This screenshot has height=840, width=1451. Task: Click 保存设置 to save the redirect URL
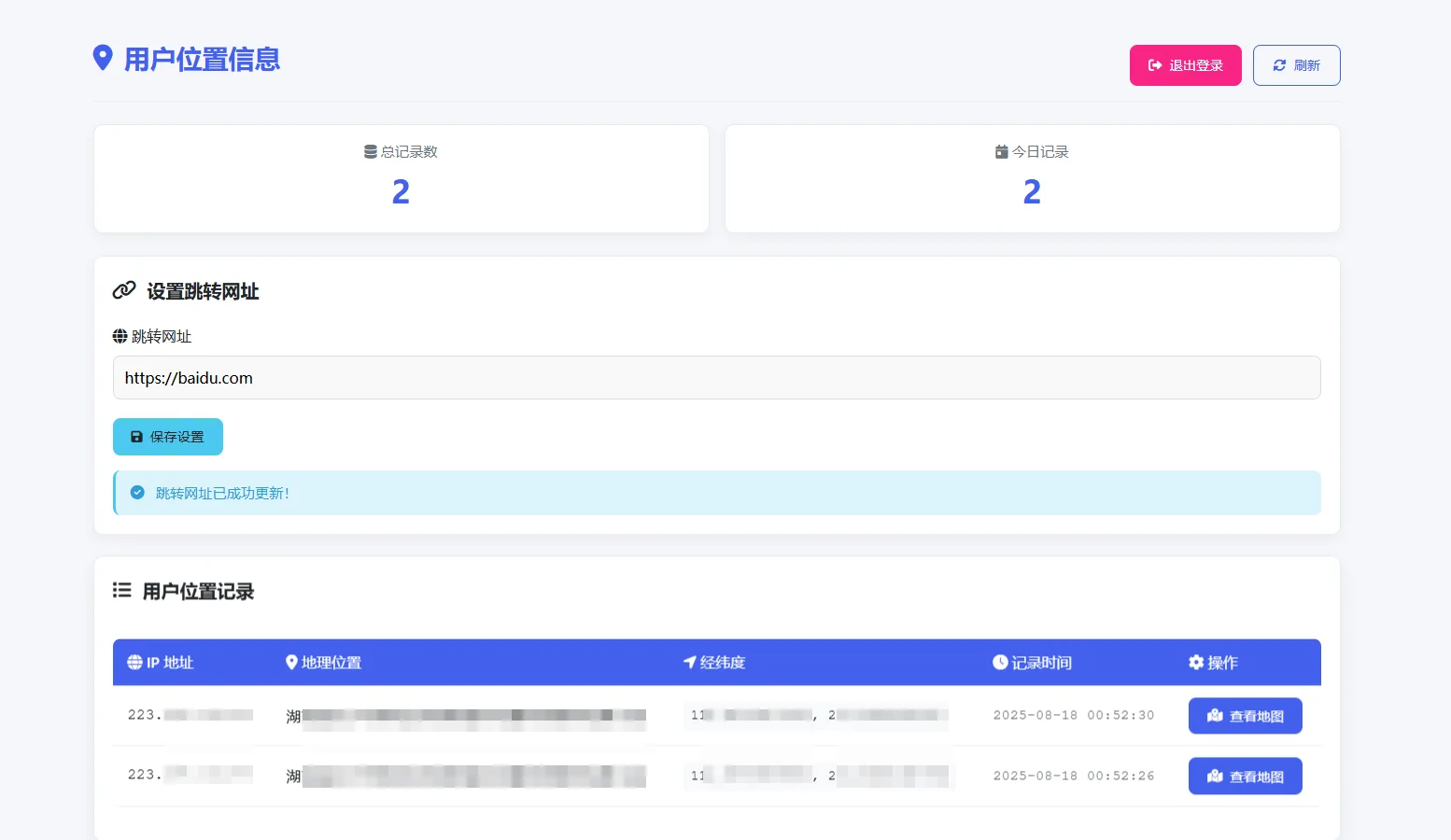point(167,436)
